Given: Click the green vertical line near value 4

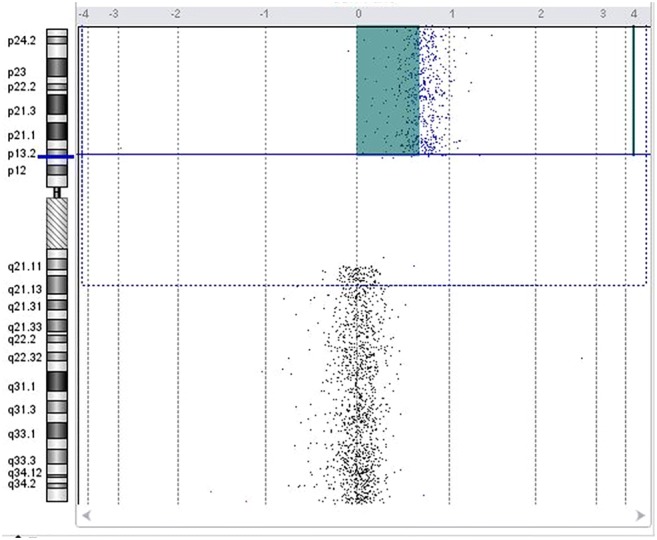Looking at the screenshot, I should (x=633, y=90).
